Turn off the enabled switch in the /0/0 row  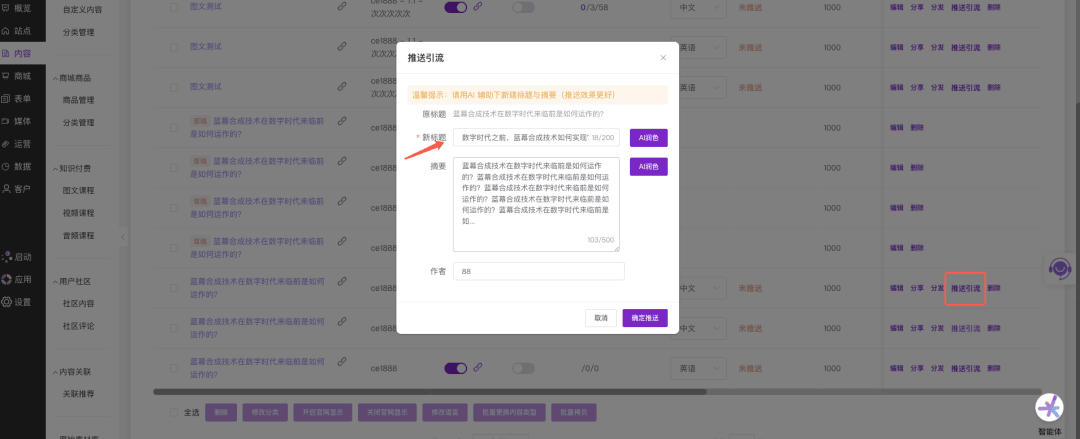tap(455, 368)
